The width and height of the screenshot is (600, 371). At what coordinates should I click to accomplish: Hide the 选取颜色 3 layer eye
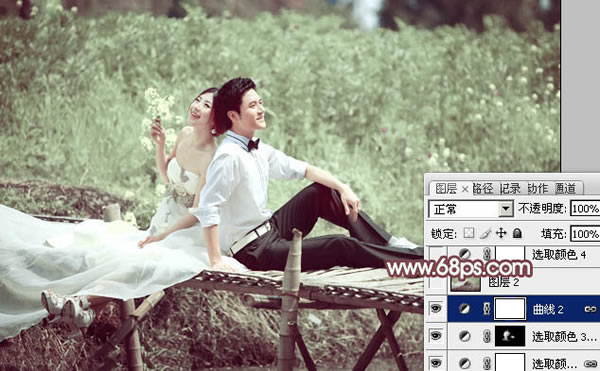tap(436, 336)
